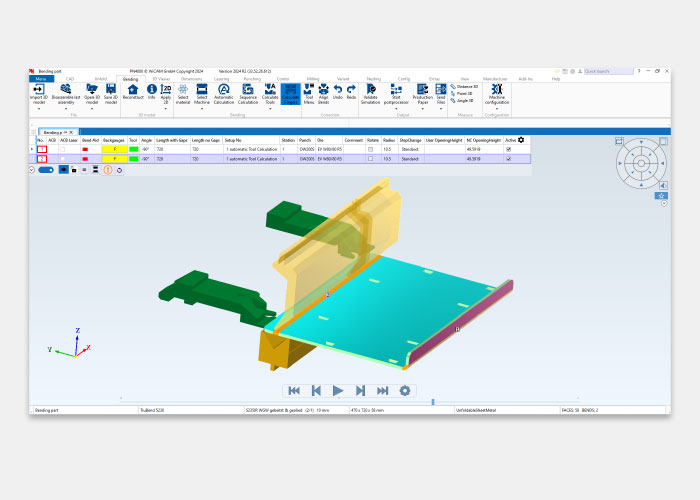This screenshot has height=500, width=700.
Task: Click green Tool color cell in row 1
Action: [x=133, y=149]
